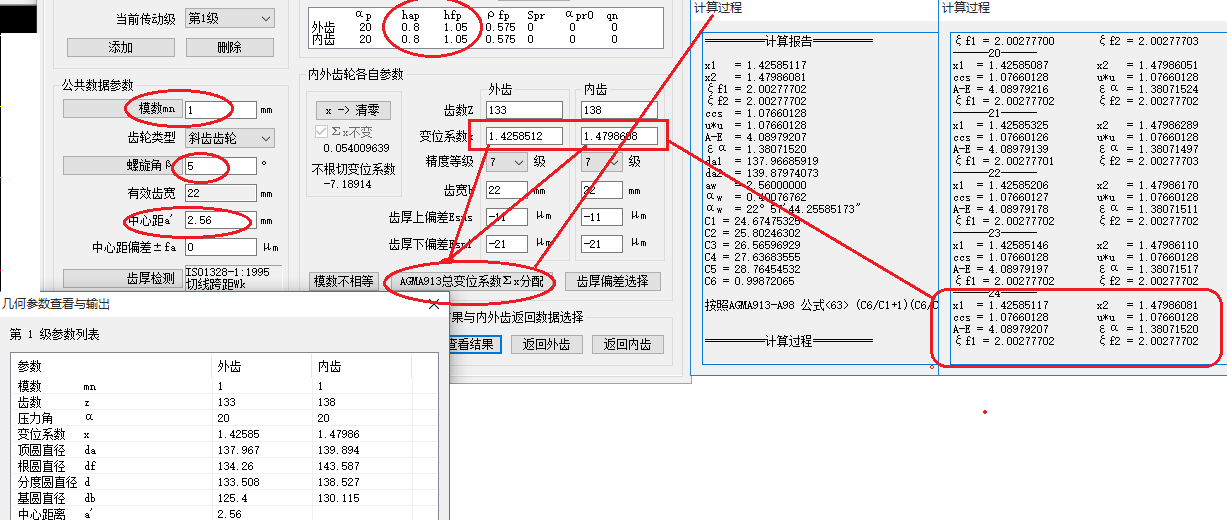
Task: Click the 有效齿宽 field
Action: [221, 193]
